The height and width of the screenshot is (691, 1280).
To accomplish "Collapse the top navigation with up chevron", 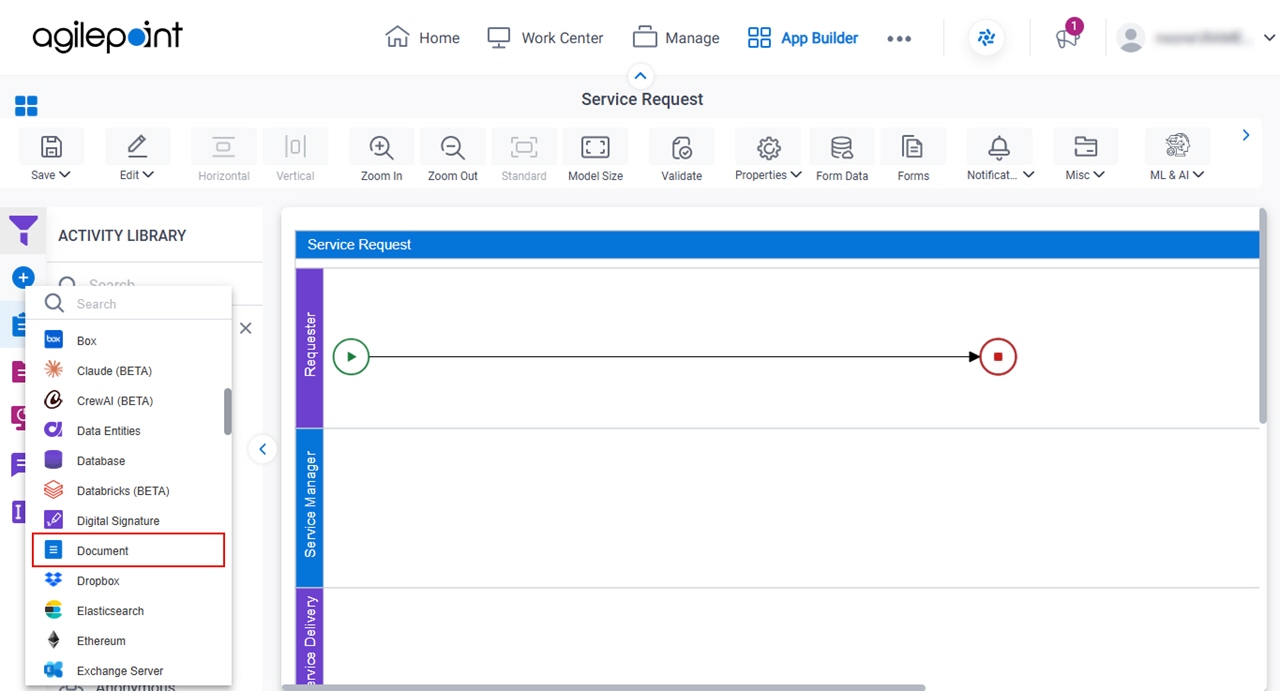I will click(x=641, y=76).
